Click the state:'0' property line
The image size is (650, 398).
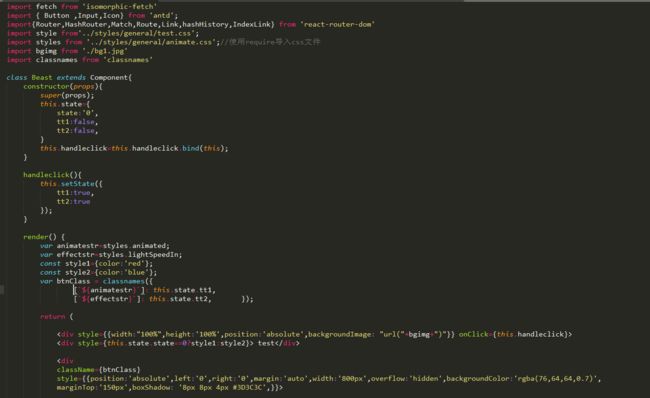pos(77,113)
